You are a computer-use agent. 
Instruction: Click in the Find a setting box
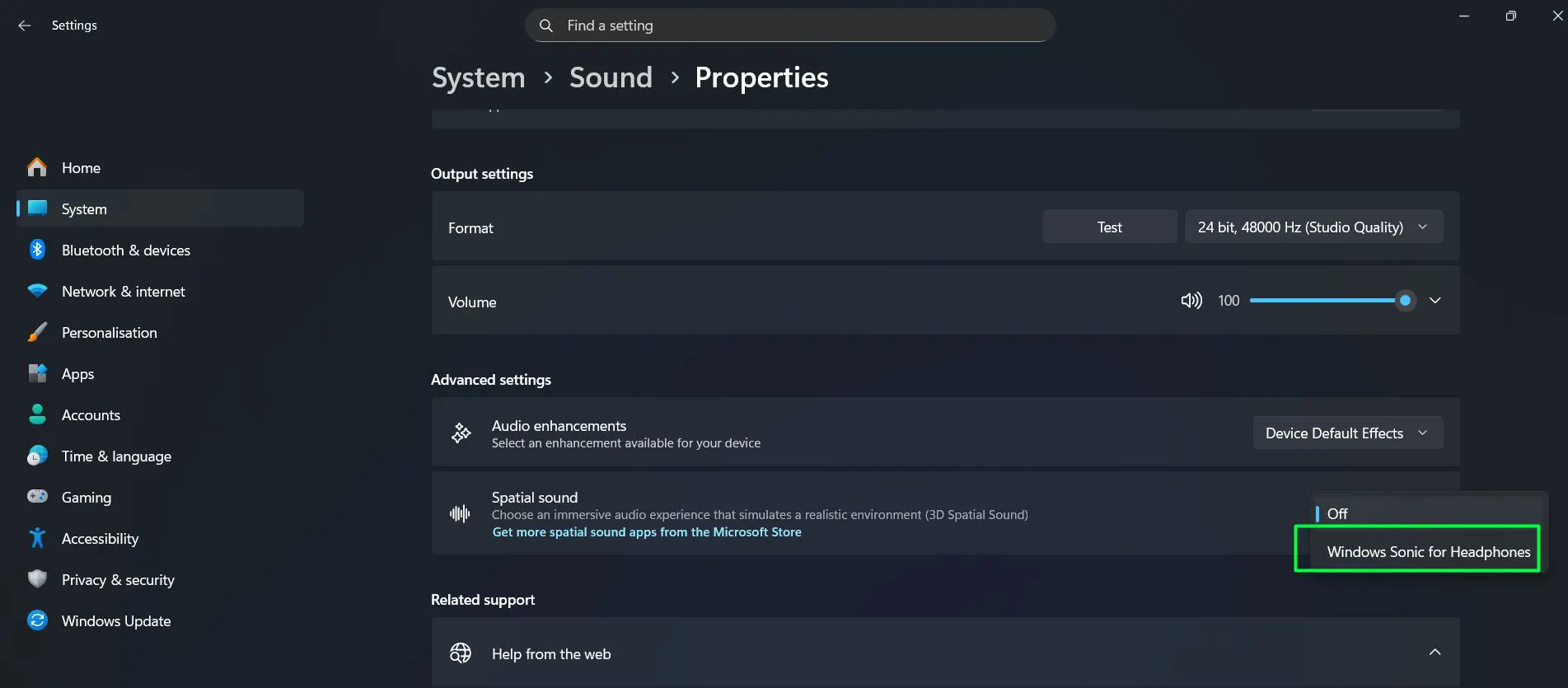pyautogui.click(x=790, y=26)
